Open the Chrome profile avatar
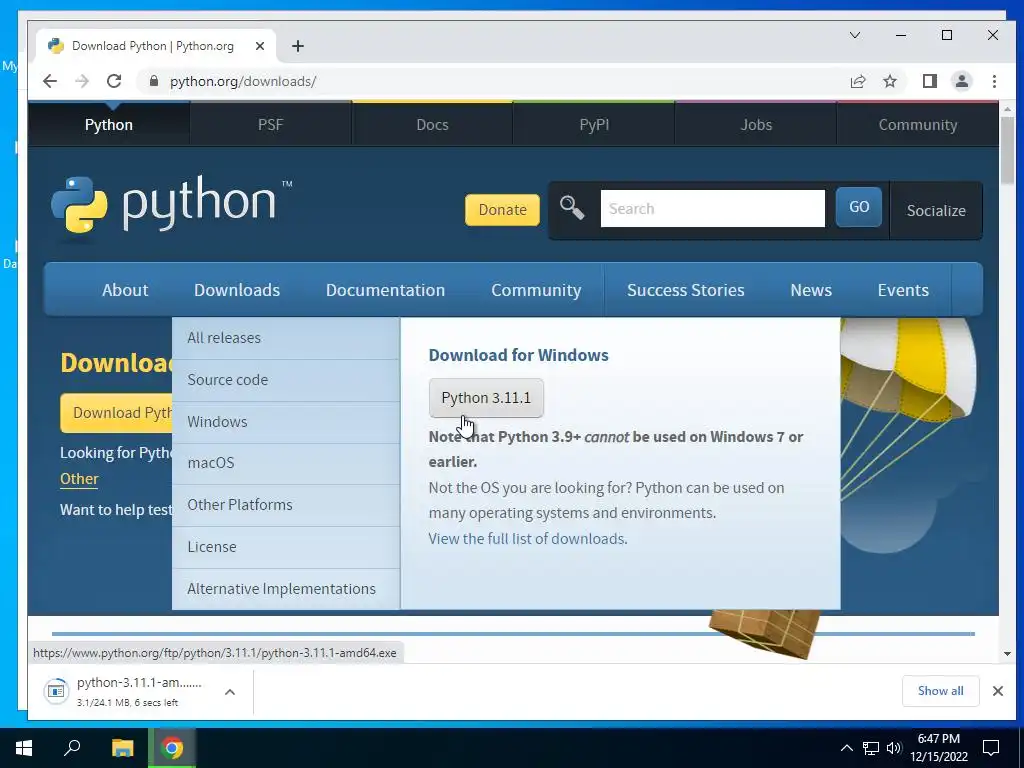Image resolution: width=1024 pixels, height=768 pixels. pos(962,81)
